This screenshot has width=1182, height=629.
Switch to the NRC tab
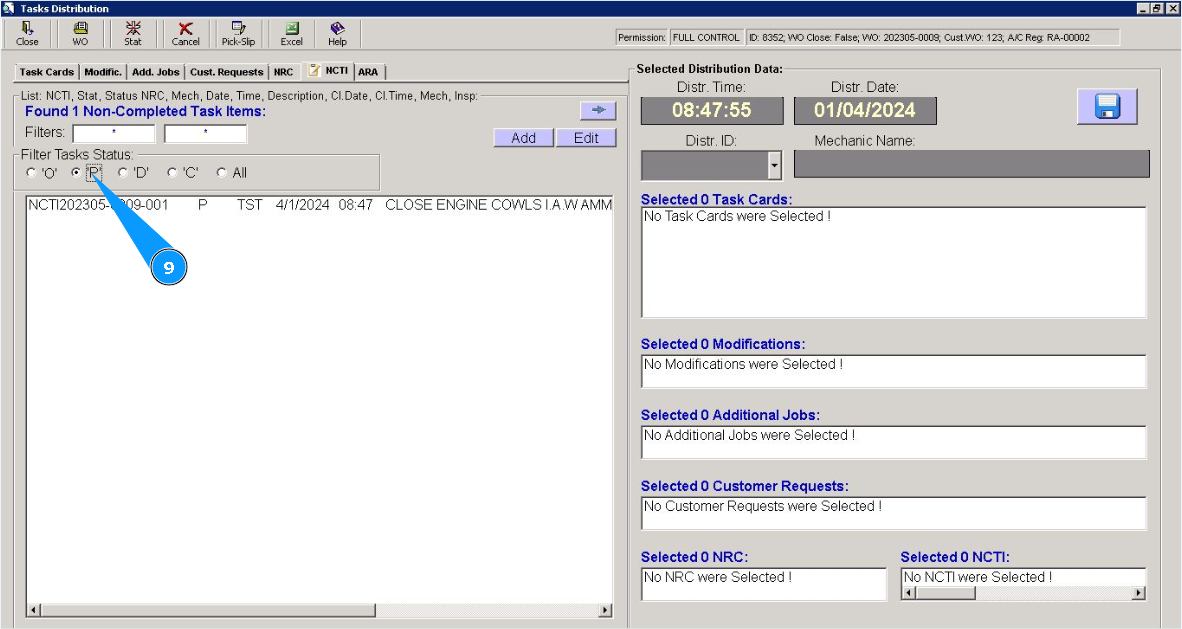283,72
